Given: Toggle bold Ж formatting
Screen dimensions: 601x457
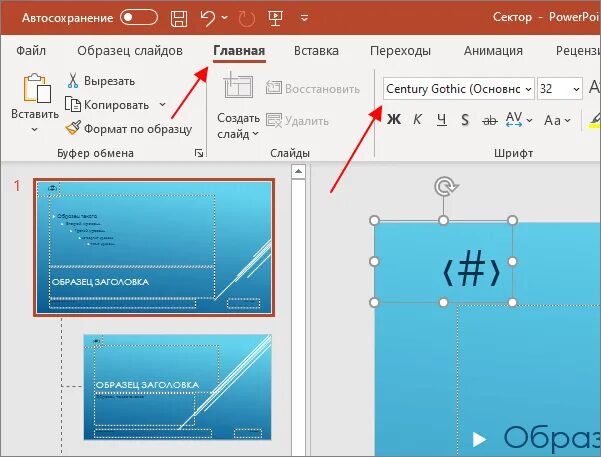Looking at the screenshot, I should click(394, 120).
